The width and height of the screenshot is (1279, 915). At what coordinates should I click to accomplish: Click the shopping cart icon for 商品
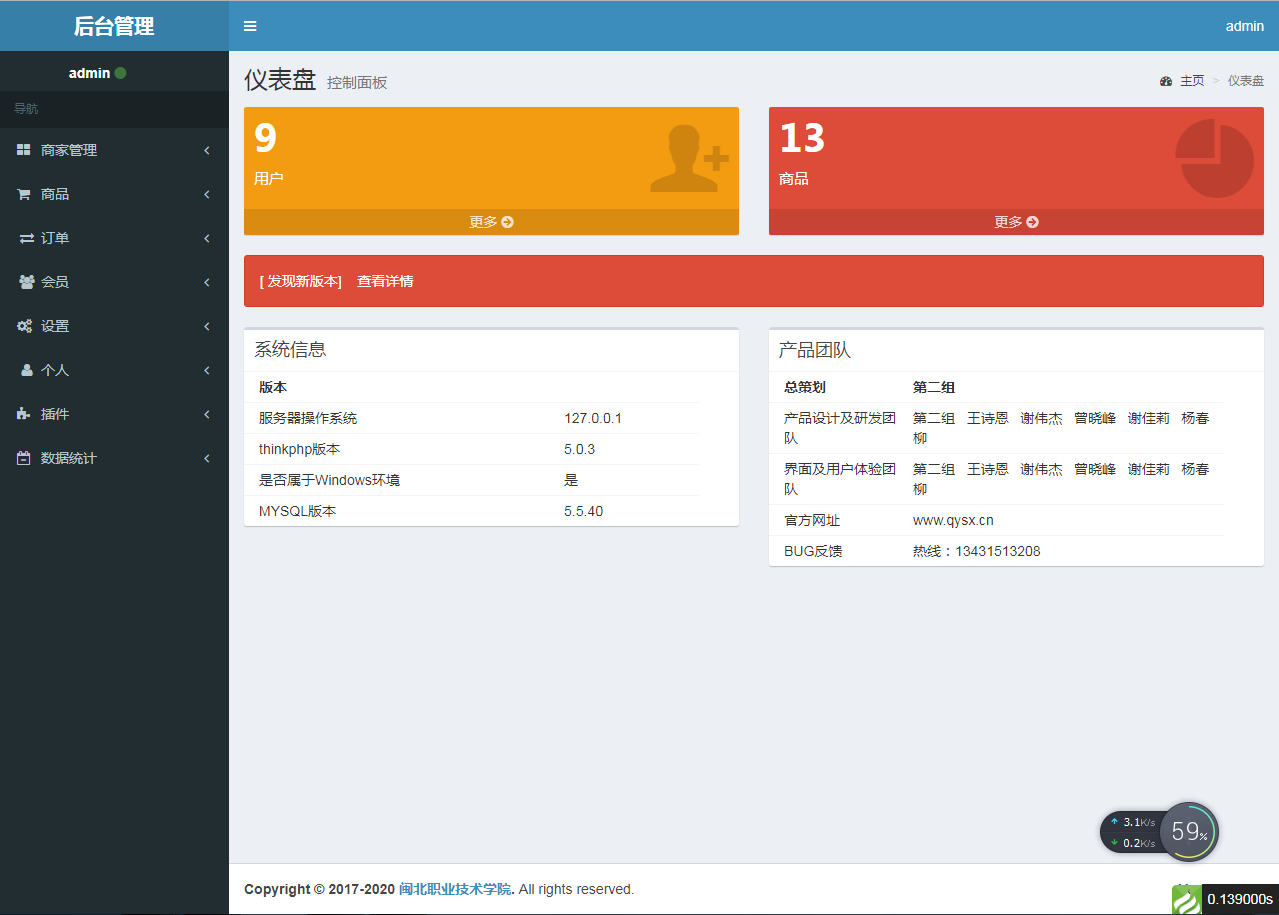(x=24, y=194)
